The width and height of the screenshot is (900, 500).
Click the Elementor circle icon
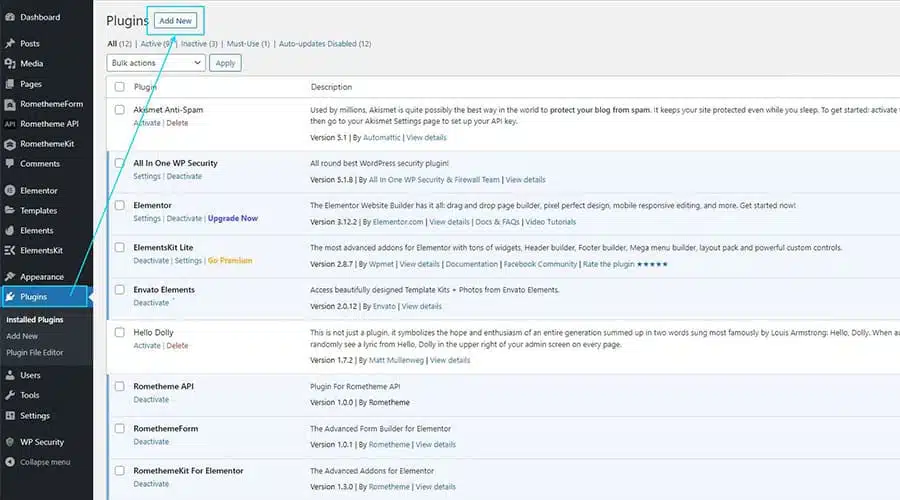(x=10, y=191)
